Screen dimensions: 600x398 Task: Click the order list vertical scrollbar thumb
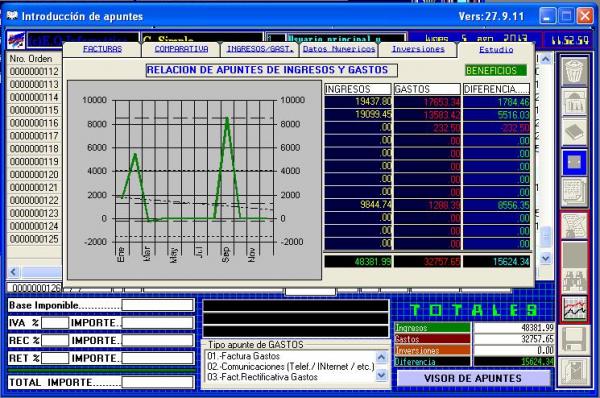[546, 237]
